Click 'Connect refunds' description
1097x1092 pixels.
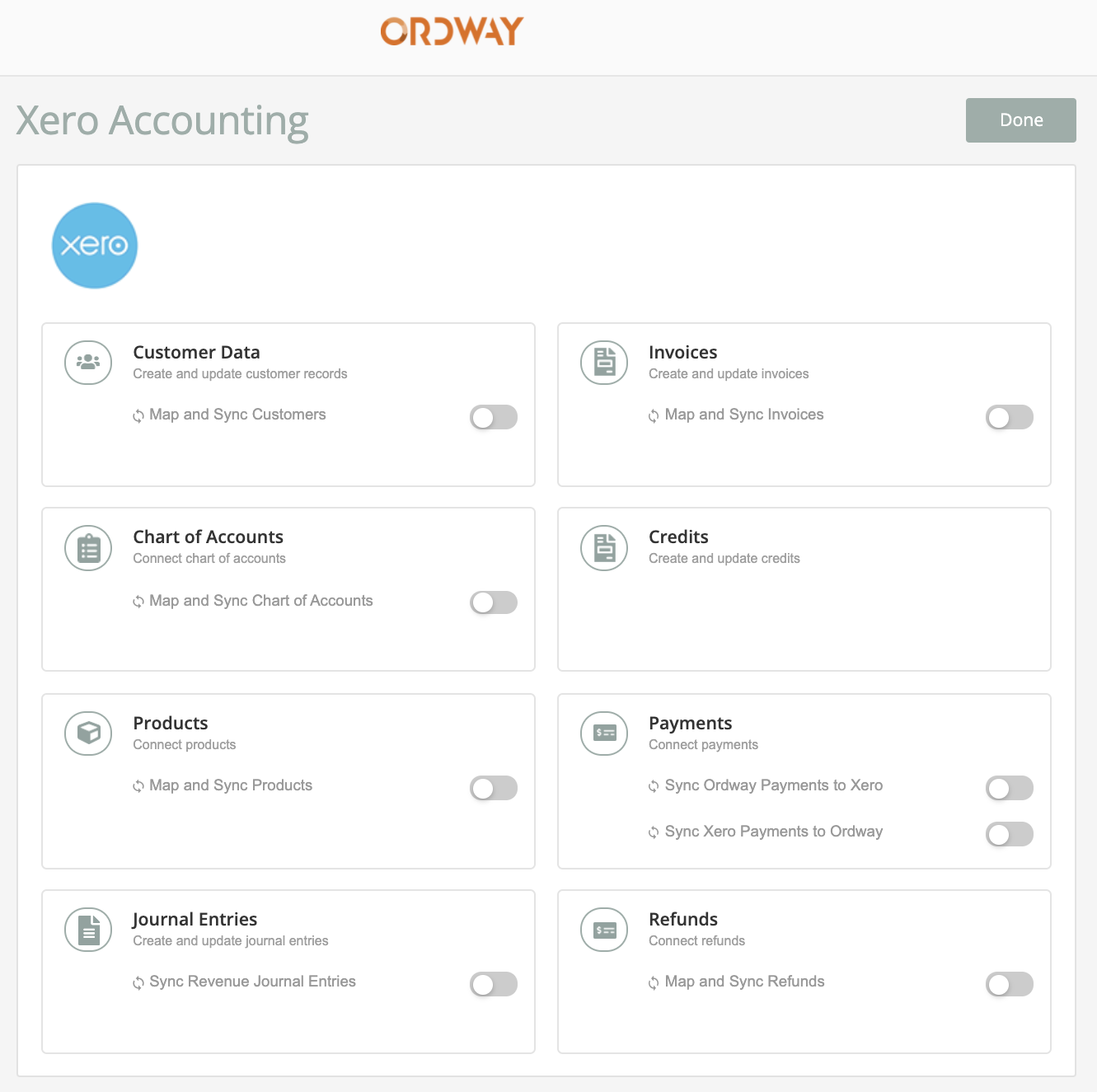(696, 941)
